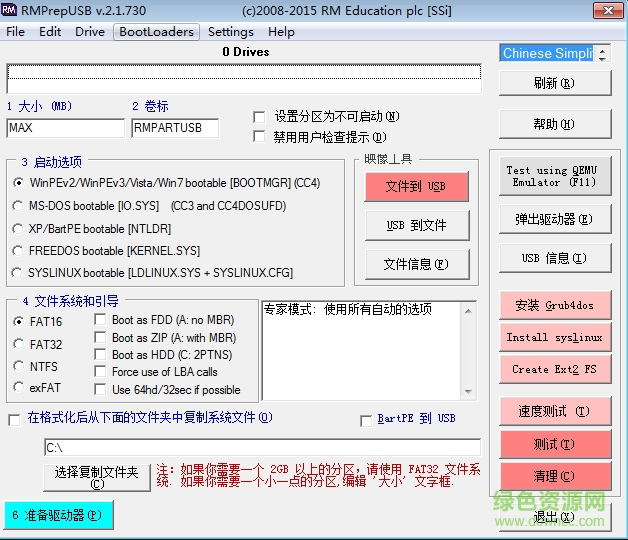628x540 pixels.
Task: Select SYSLINUX bootable option
Action: pyautogui.click(x=17, y=272)
